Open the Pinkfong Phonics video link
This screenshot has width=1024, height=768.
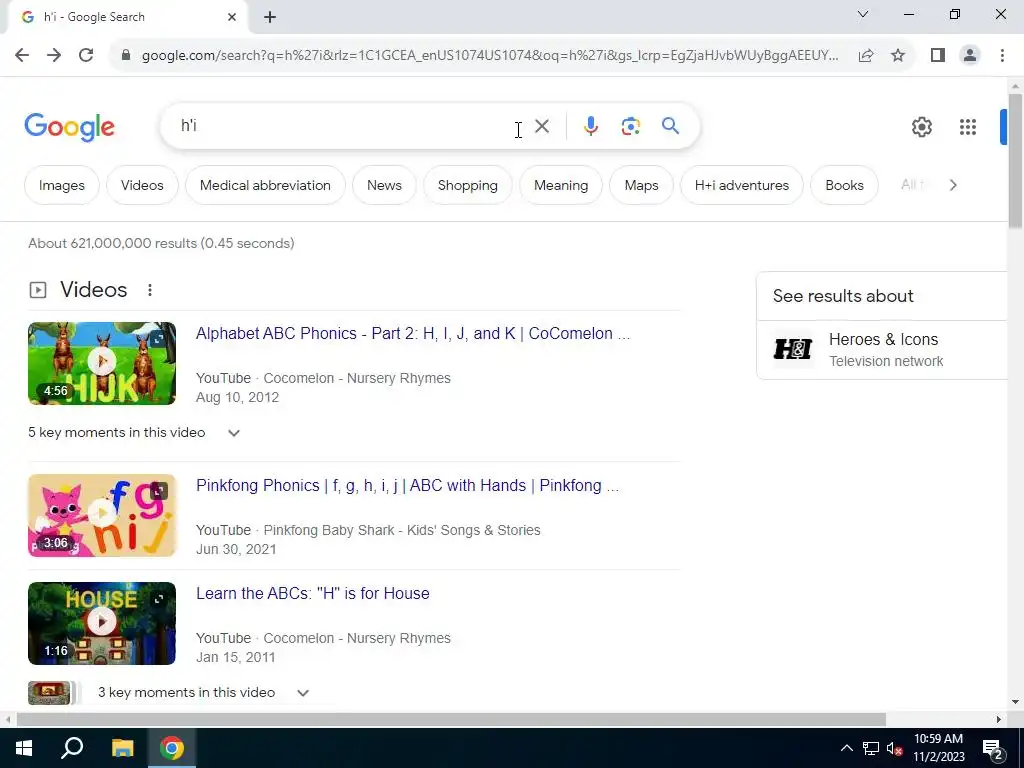click(408, 486)
